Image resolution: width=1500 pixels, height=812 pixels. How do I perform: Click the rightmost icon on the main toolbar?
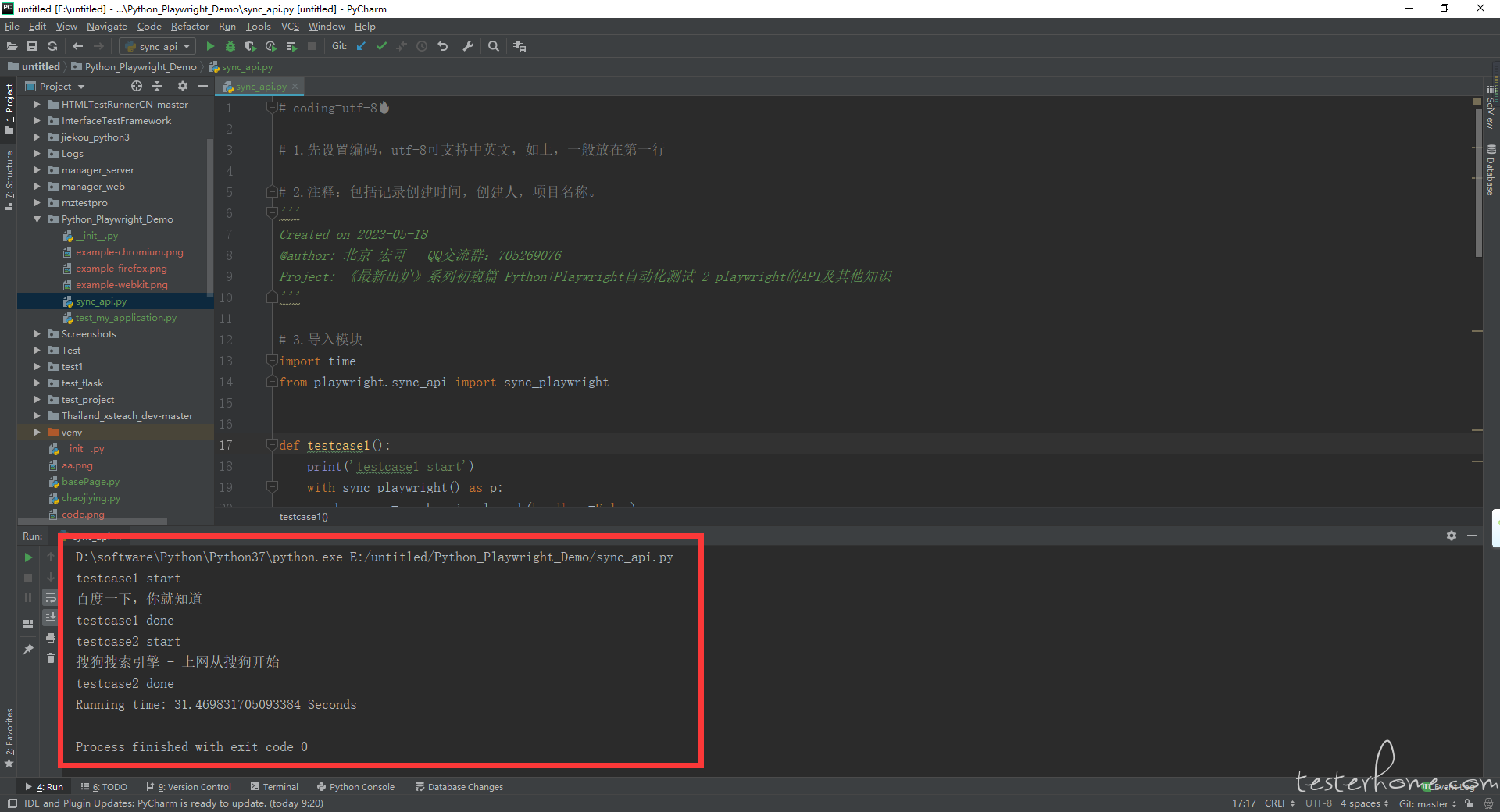pyautogui.click(x=520, y=47)
